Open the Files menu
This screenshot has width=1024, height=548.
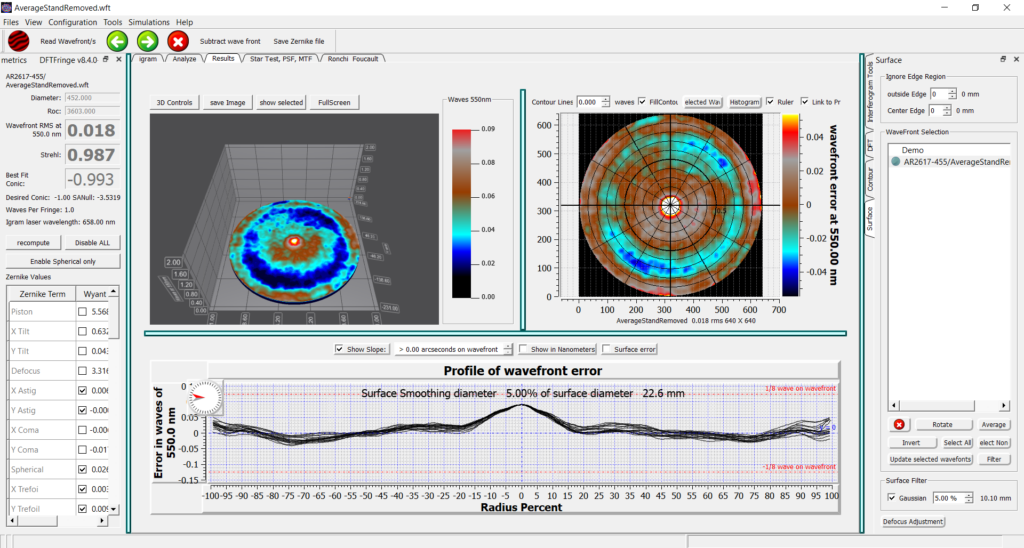[11, 22]
